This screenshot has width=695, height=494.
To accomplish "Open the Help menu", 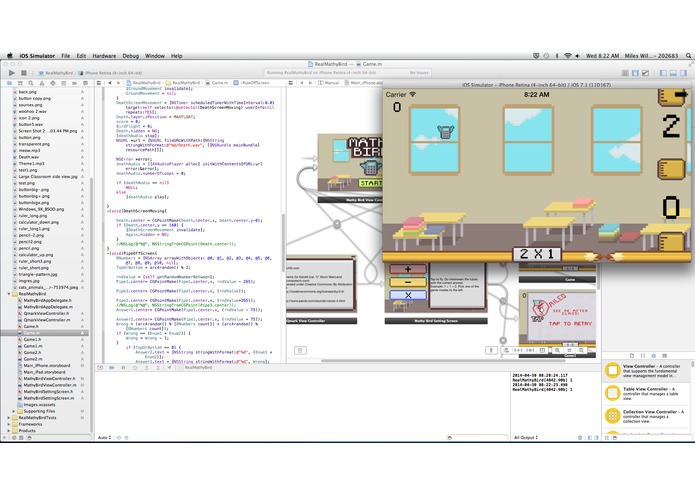I will (x=176, y=56).
